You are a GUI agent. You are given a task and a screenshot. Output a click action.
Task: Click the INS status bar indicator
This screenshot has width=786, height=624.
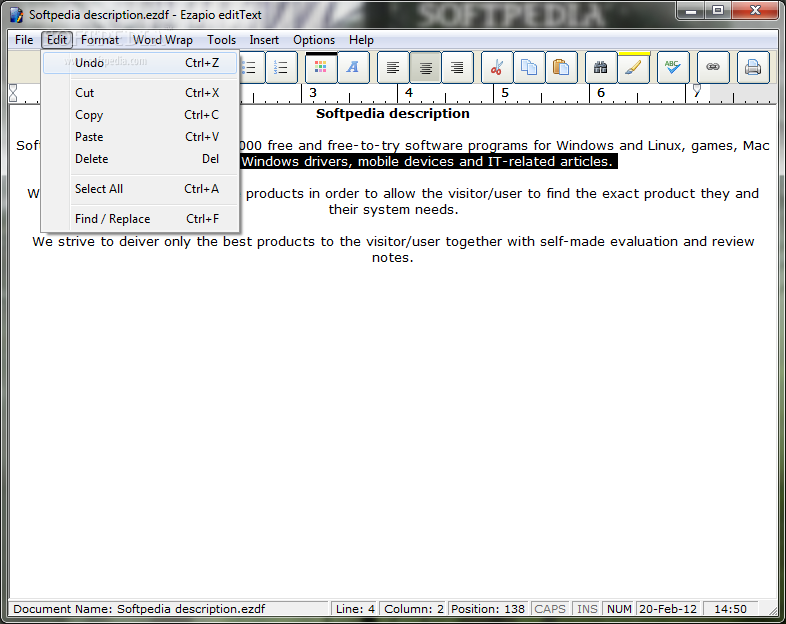tap(587, 609)
